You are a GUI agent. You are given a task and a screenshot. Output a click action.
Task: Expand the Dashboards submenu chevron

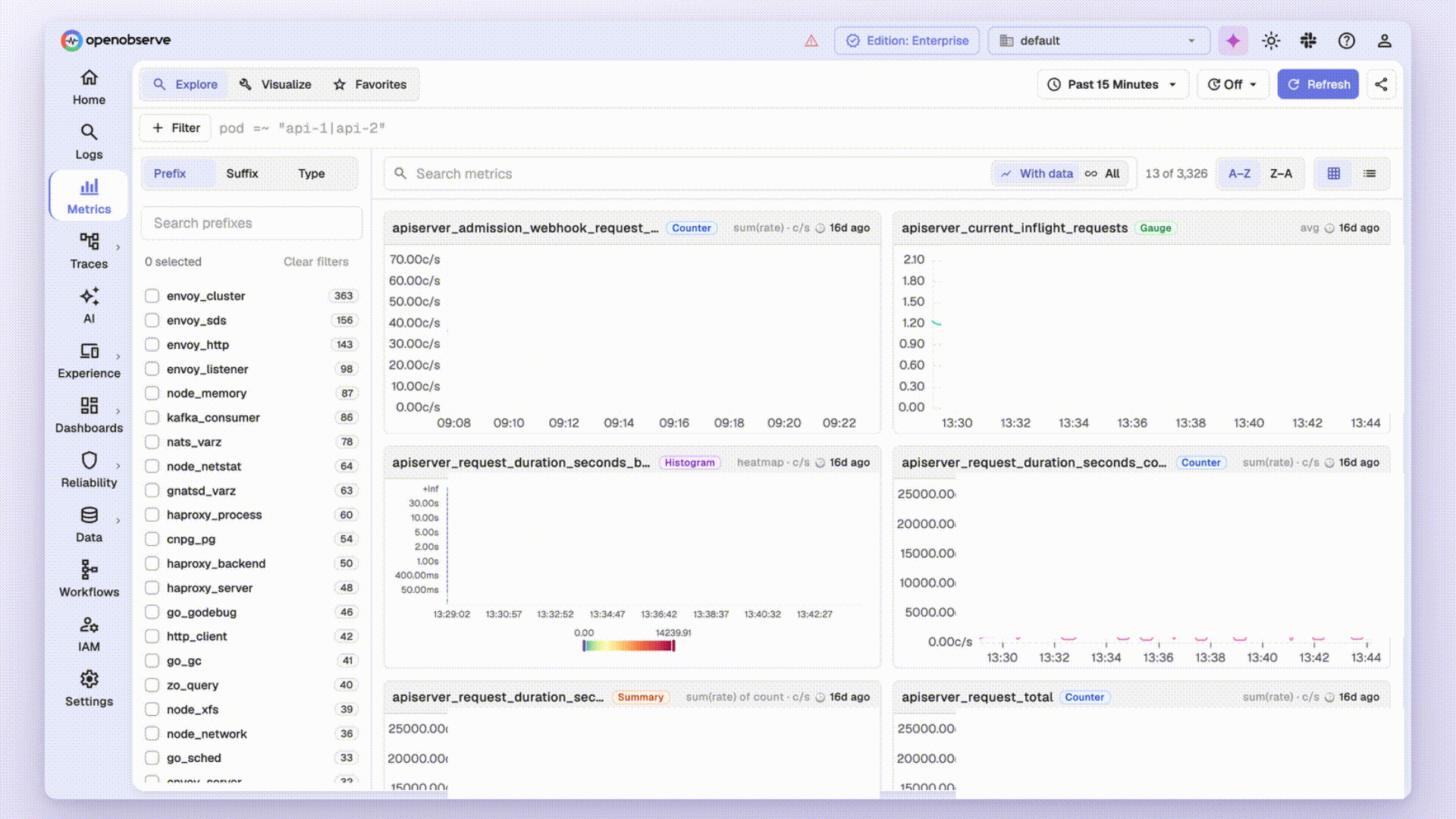click(118, 411)
